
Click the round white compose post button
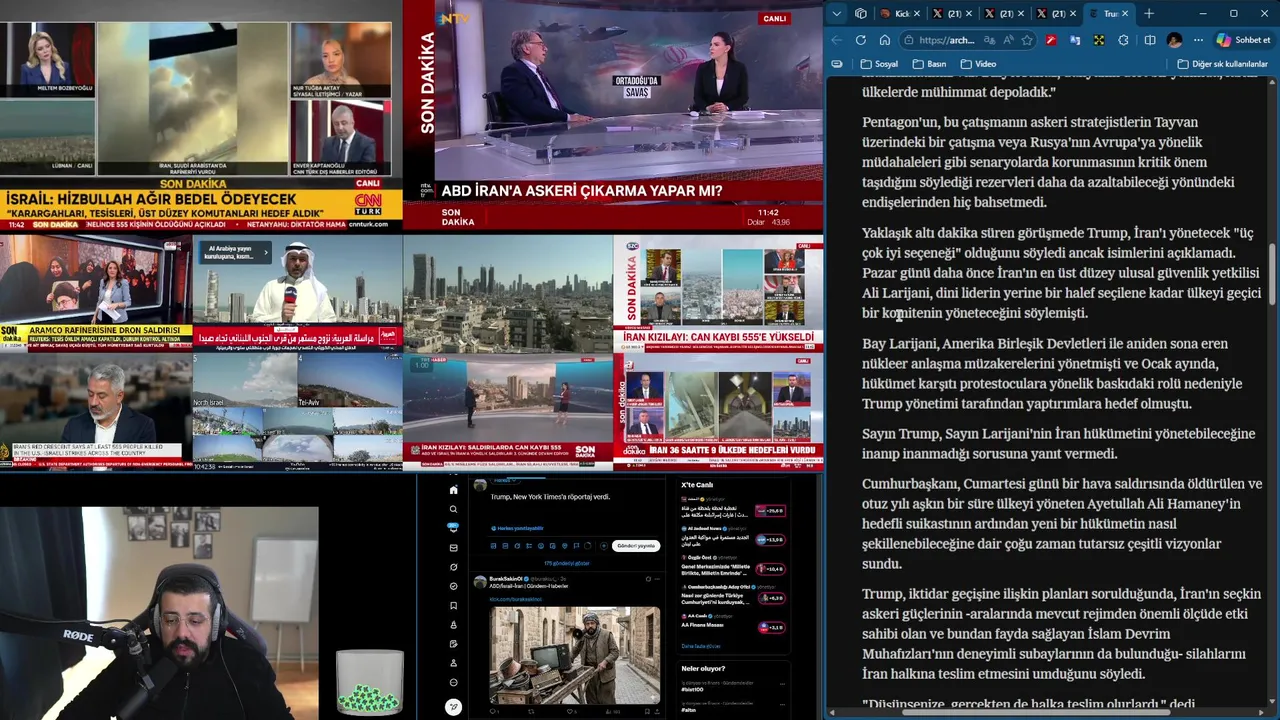click(x=453, y=707)
